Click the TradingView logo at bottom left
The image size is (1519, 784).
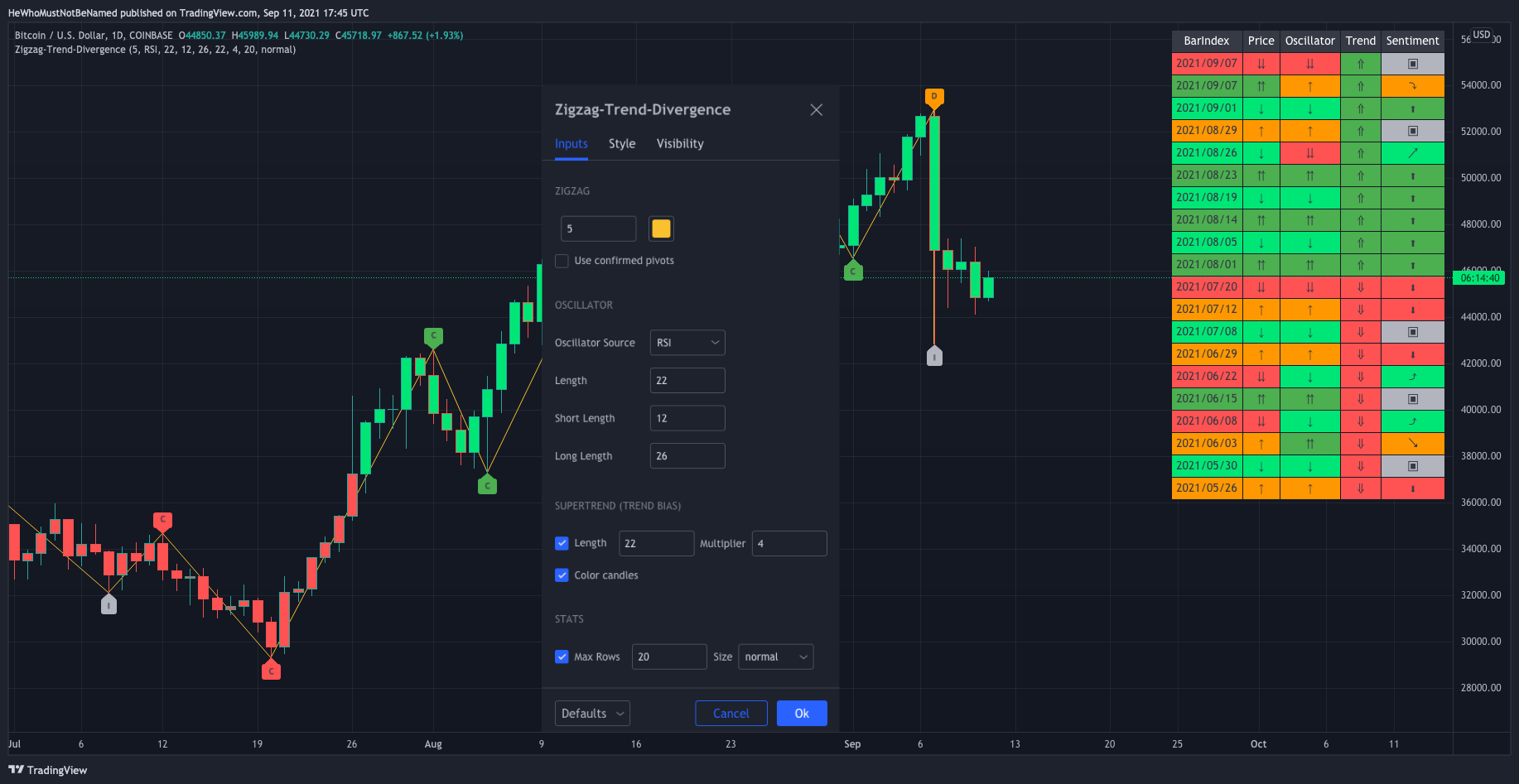coord(47,770)
